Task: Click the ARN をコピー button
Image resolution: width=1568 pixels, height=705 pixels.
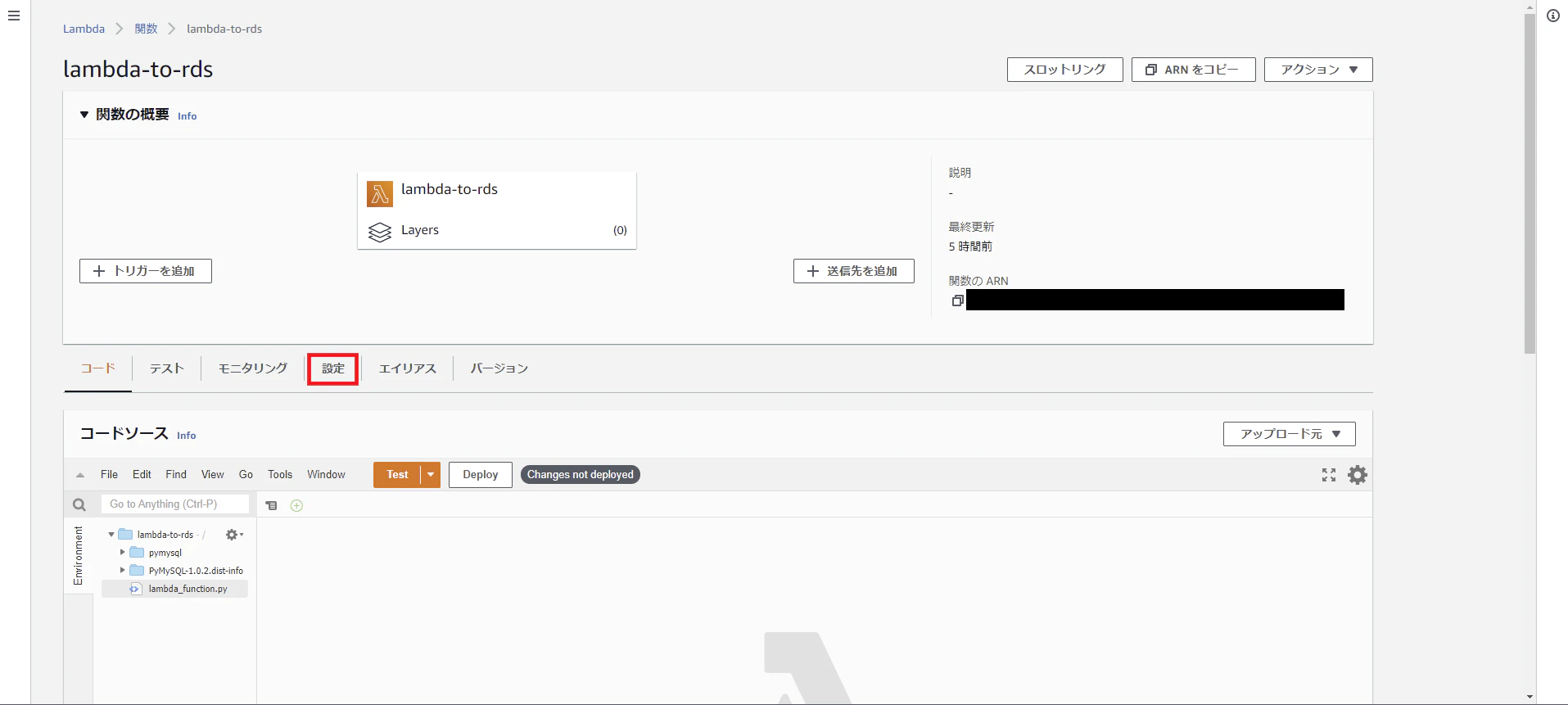Action: [1194, 70]
